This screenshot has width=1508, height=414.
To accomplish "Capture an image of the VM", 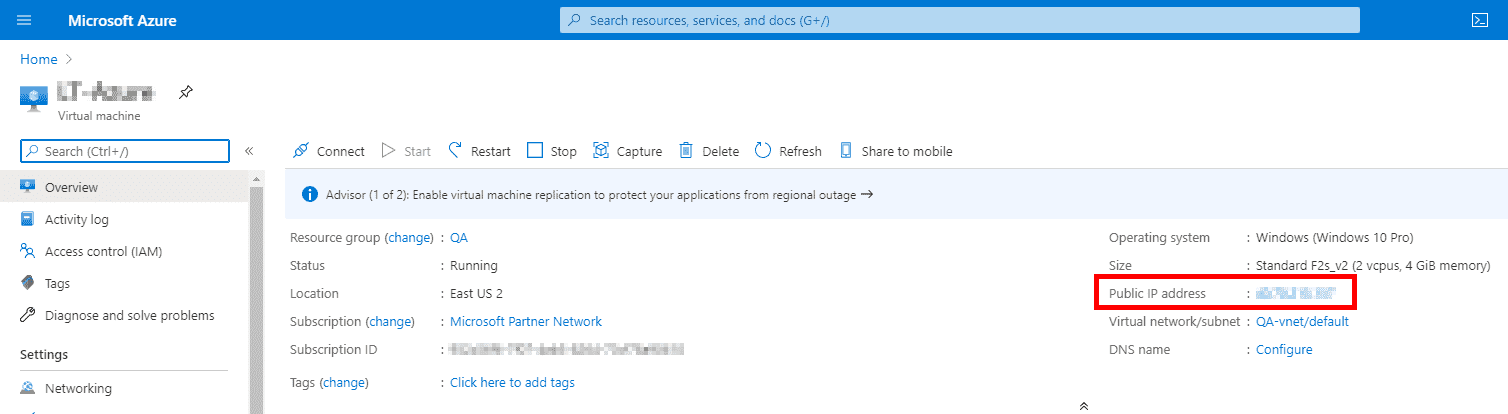I will pos(627,151).
